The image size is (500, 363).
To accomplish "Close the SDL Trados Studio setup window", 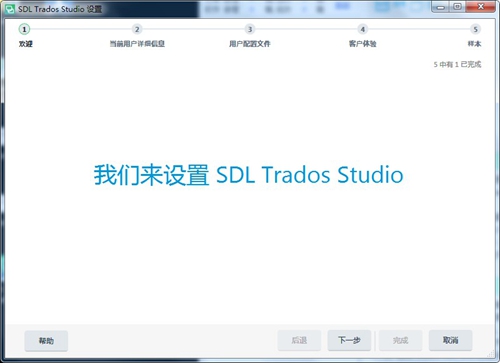I will (481, 7).
